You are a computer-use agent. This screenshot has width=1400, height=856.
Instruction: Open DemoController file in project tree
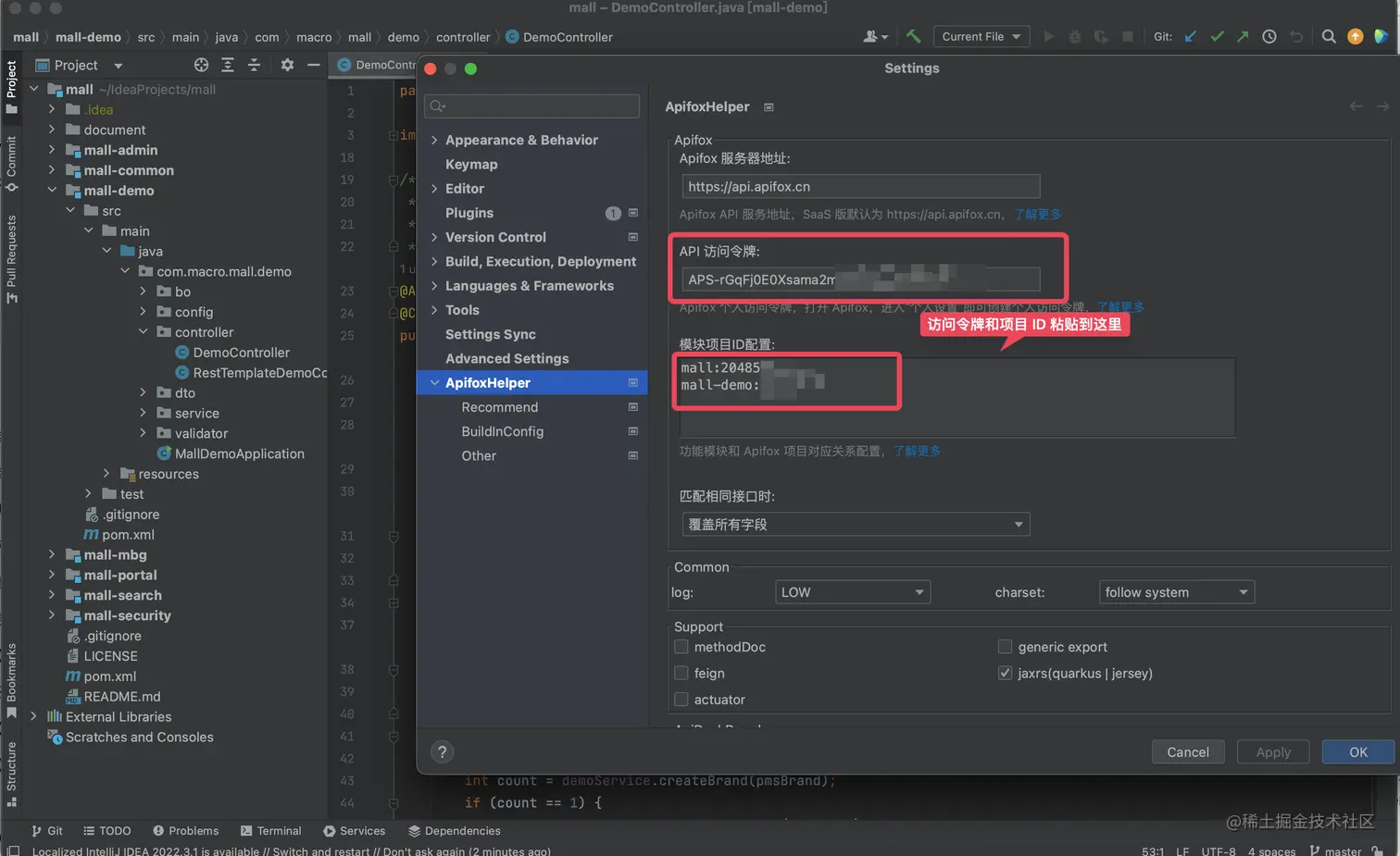point(241,353)
